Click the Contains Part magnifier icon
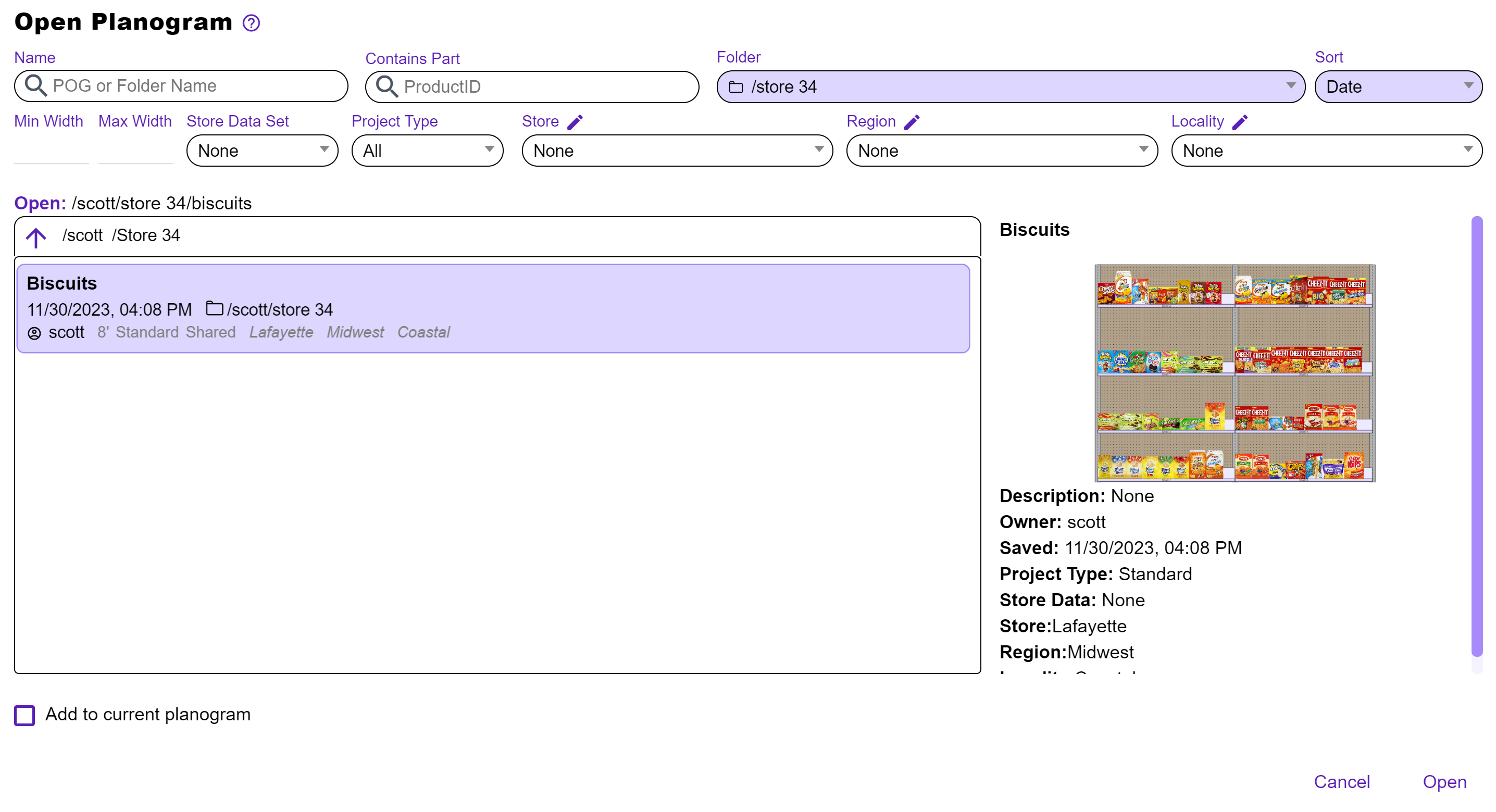This screenshot has width=1496, height=812. point(387,87)
